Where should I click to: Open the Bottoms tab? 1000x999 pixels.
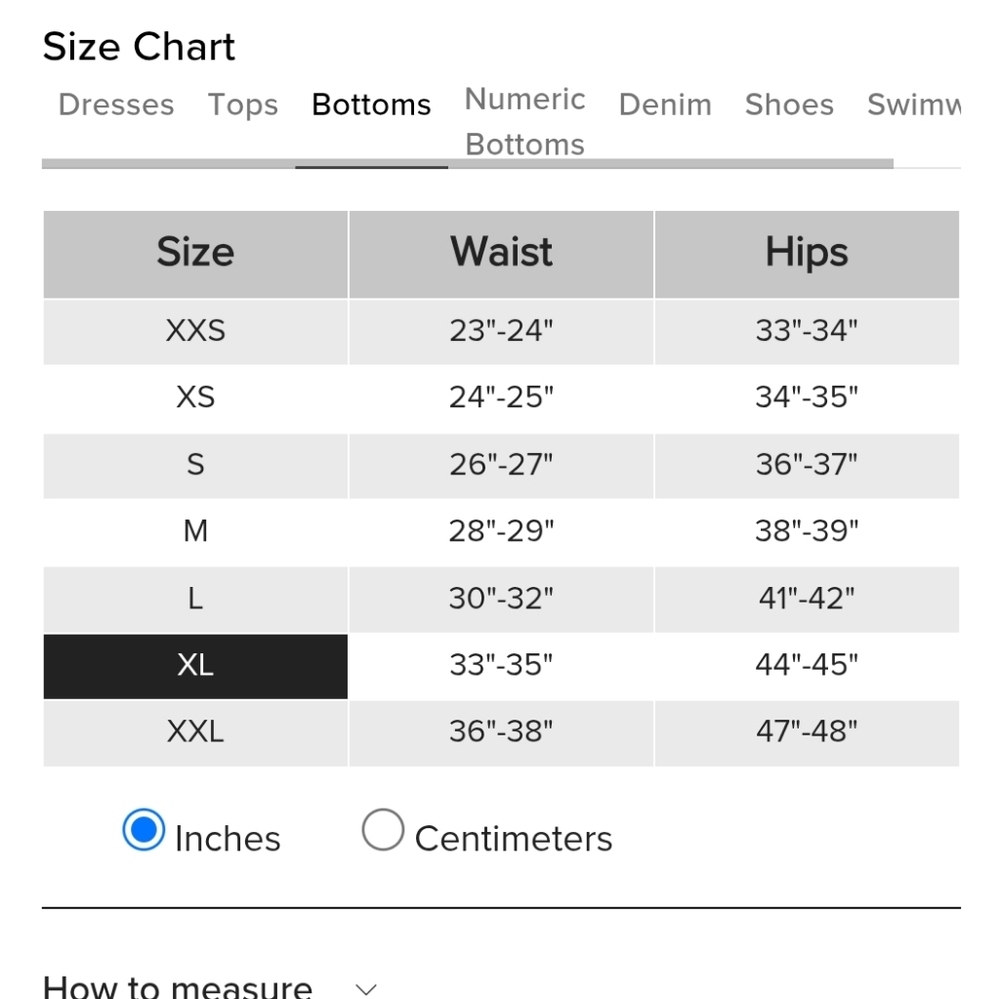point(371,104)
